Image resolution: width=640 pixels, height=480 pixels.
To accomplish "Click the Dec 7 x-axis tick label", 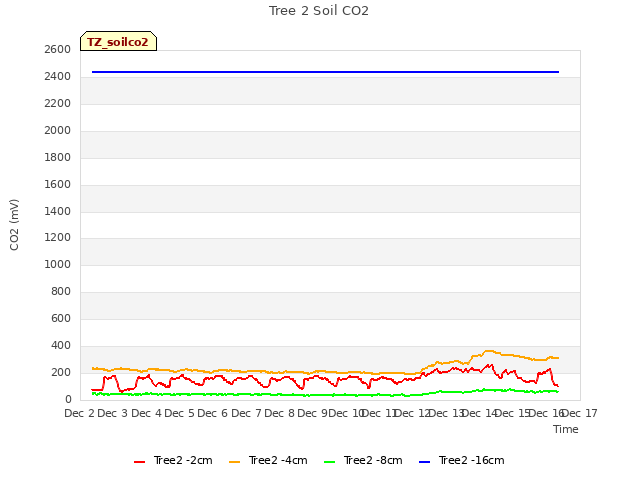I will [246, 413].
